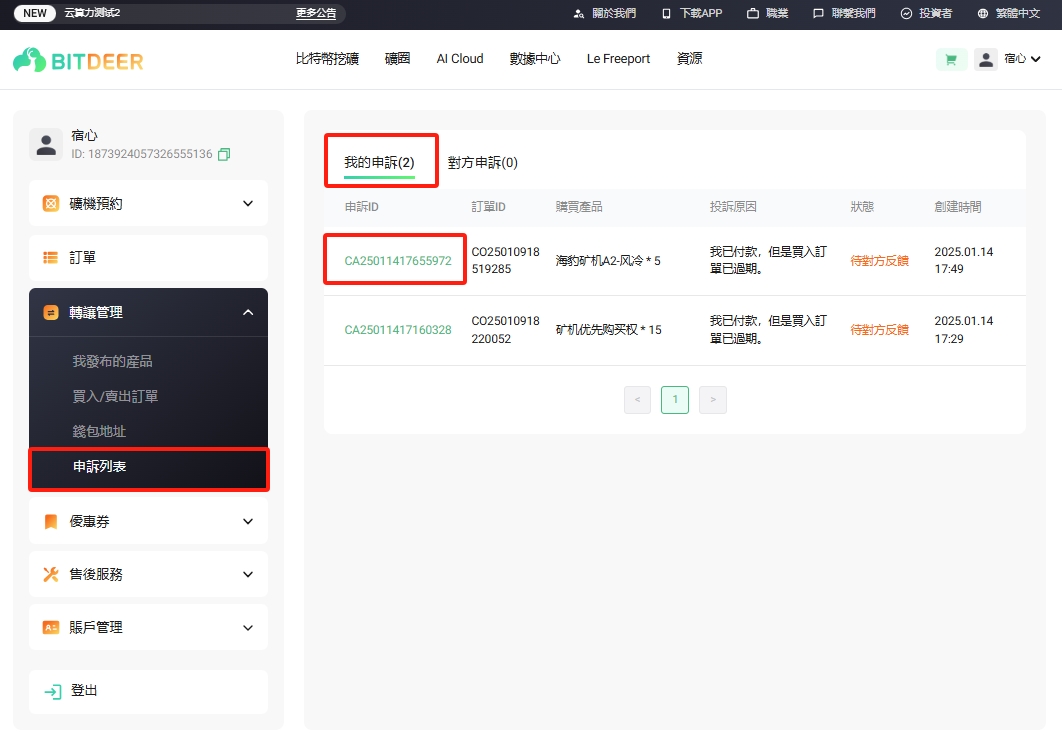Click the 登出 logout arrow icon
This screenshot has height=741, width=1062.
[x=53, y=692]
